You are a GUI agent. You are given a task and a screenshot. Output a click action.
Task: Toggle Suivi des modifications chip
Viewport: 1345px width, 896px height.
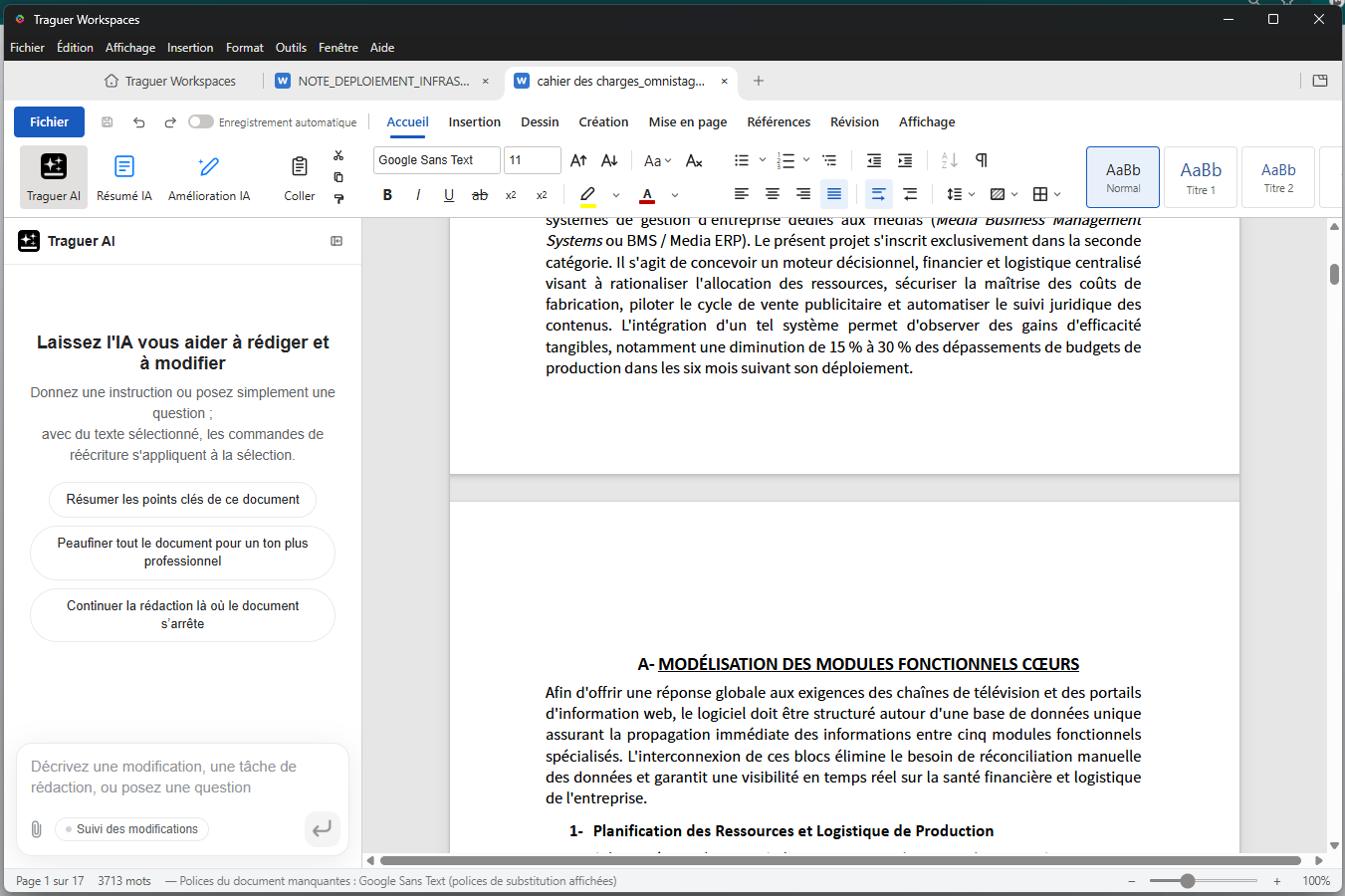point(131,829)
